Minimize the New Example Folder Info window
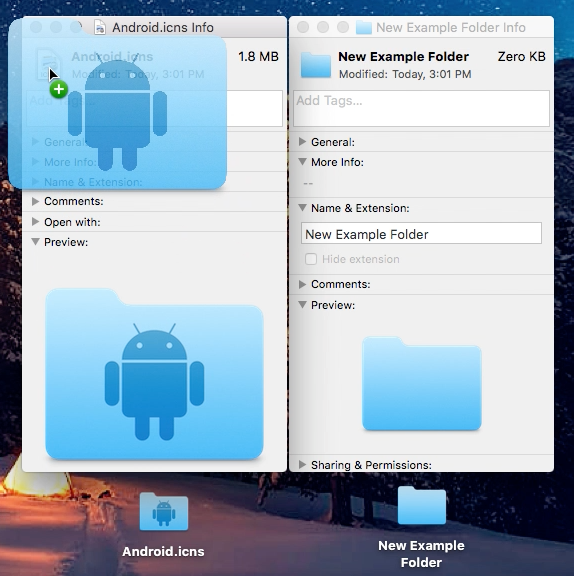This screenshot has width=574, height=576. pyautogui.click(x=323, y=27)
